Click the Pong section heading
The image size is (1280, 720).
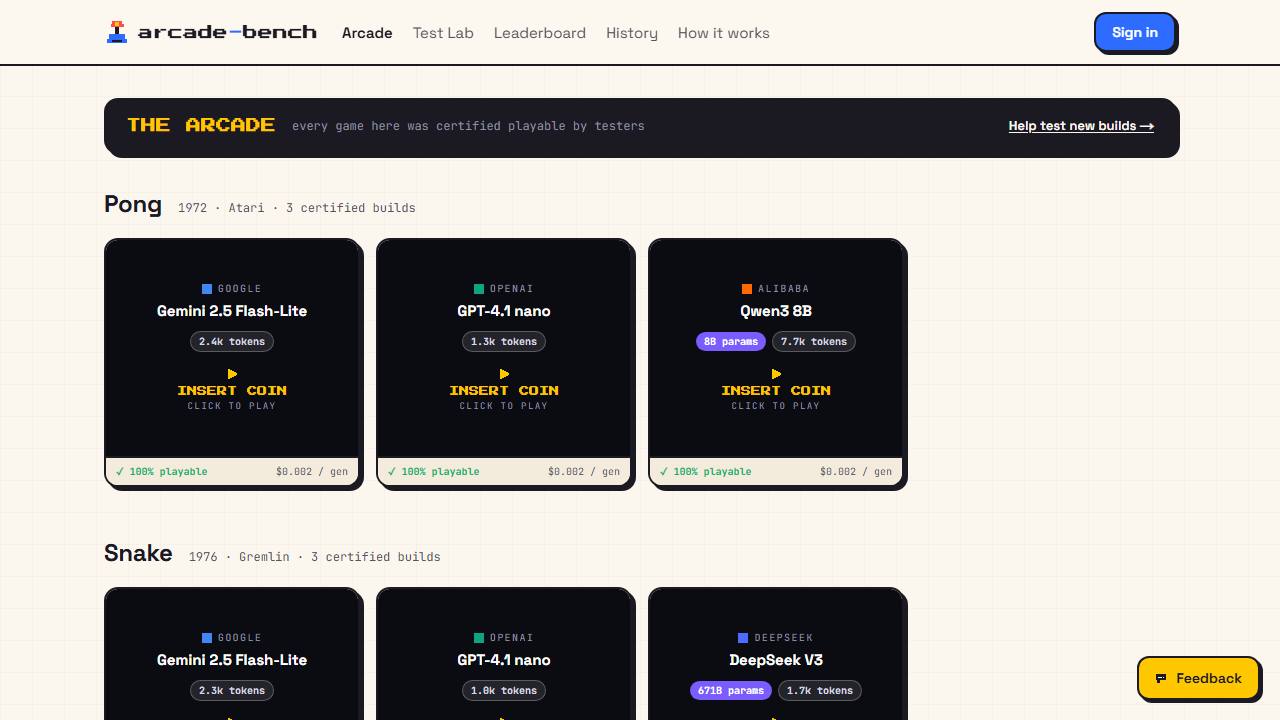point(133,205)
